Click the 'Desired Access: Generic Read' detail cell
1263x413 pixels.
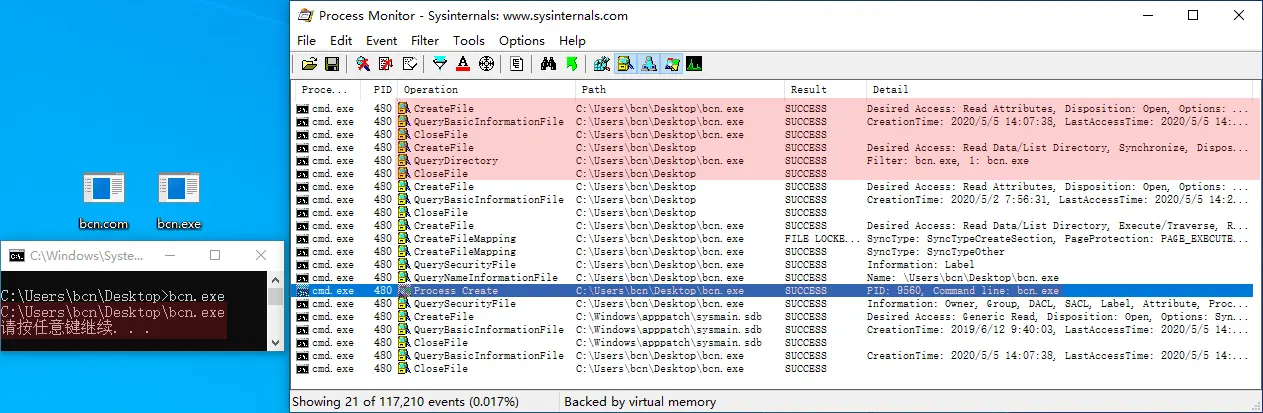pyautogui.click(x=1058, y=317)
